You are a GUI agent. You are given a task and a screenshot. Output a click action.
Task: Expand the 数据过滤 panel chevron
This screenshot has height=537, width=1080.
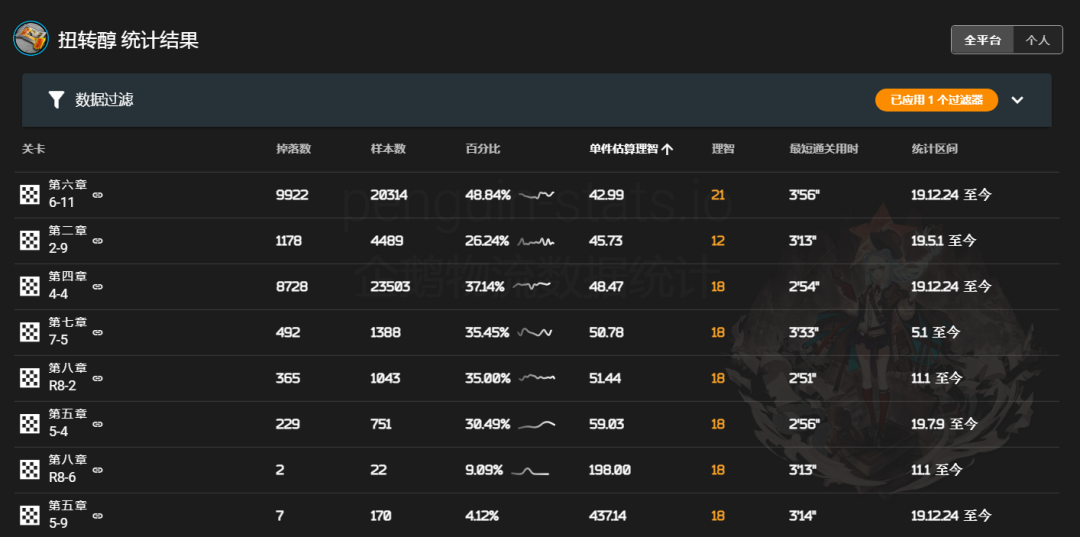coord(1017,100)
